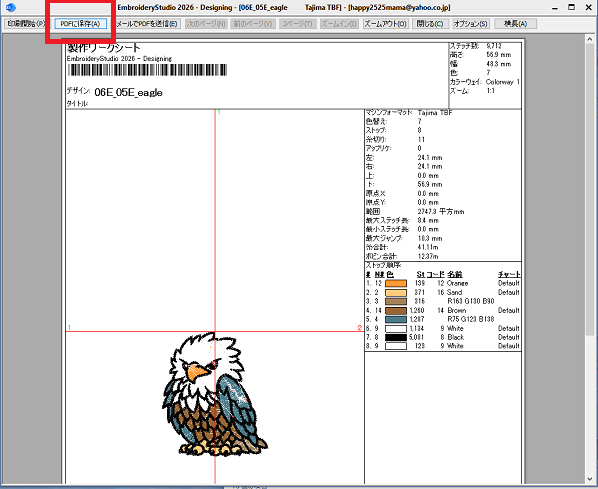Click the Orange color swatch in stop sequence
The image size is (598, 489).
click(x=396, y=283)
